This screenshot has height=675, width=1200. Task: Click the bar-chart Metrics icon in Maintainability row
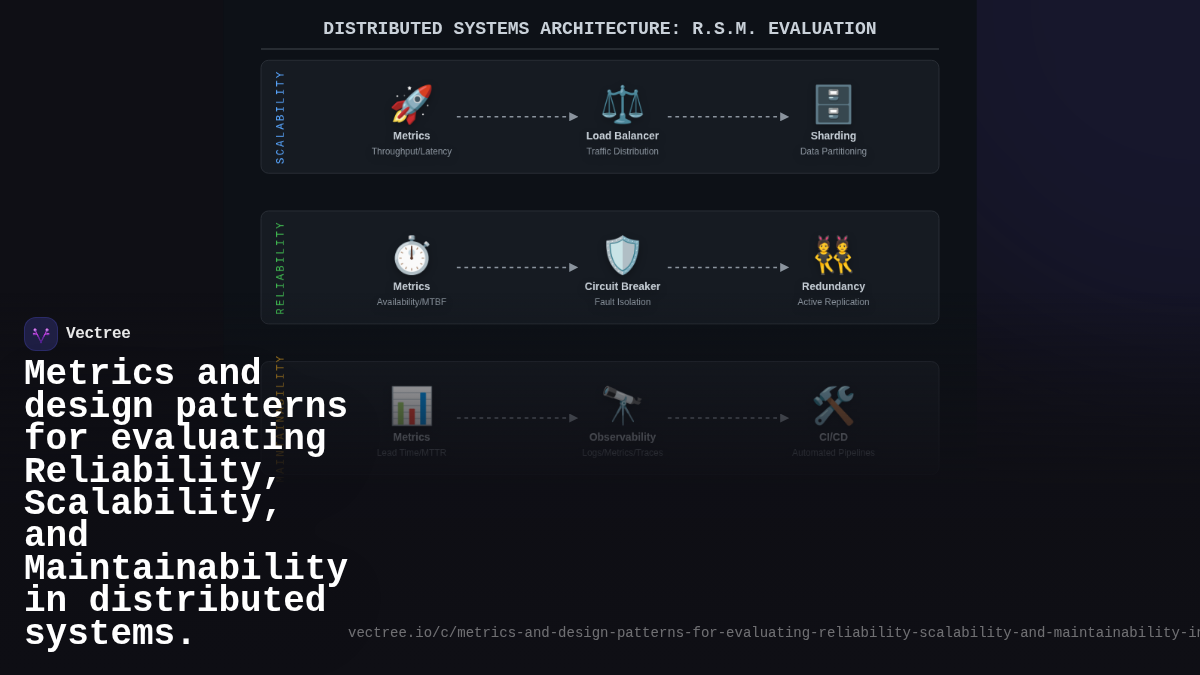pyautogui.click(x=411, y=405)
